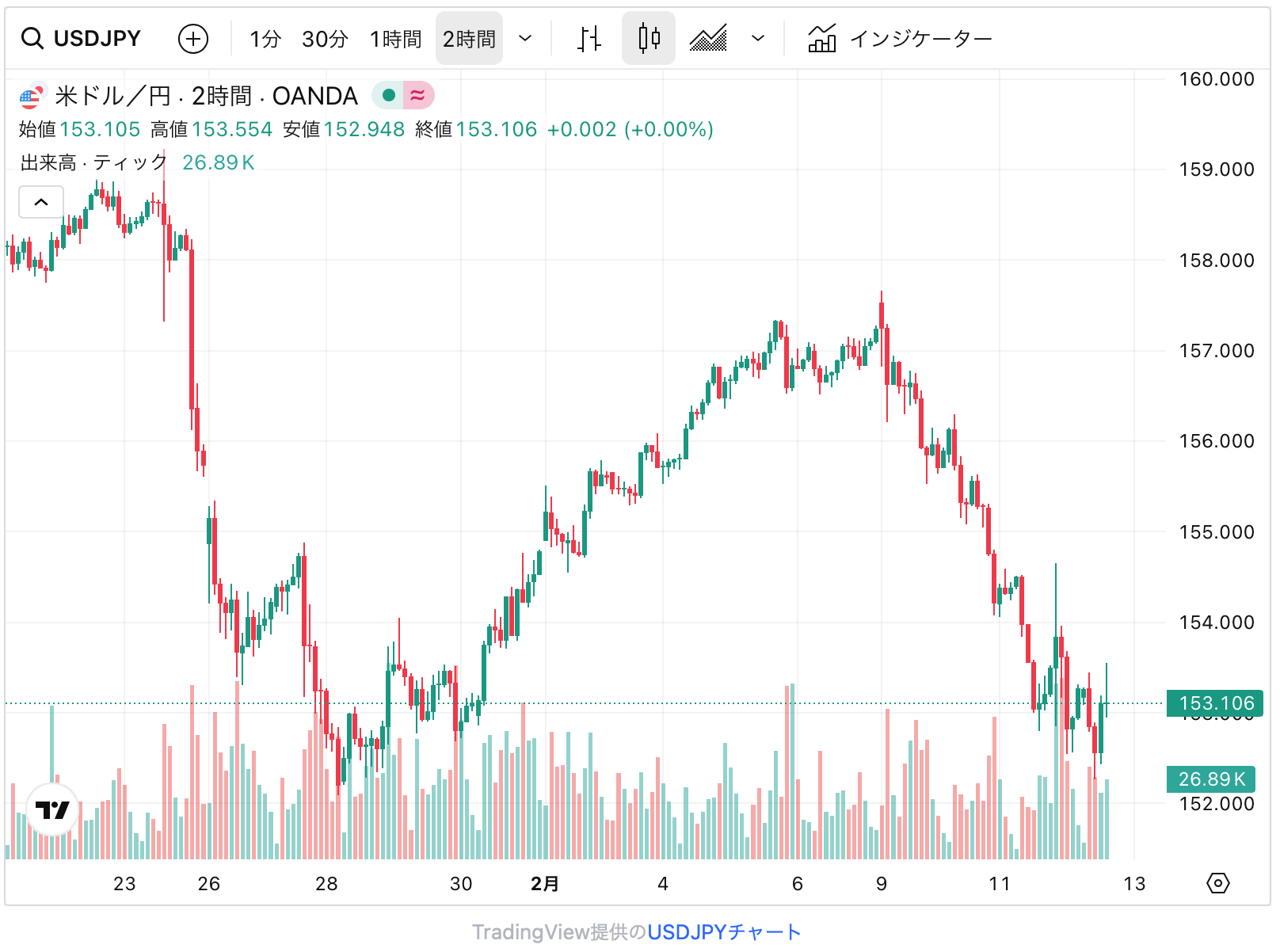The width and height of the screenshot is (1280, 952).
Task: Open the timeframe dropdown next to 2時間
Action: pyautogui.click(x=525, y=38)
